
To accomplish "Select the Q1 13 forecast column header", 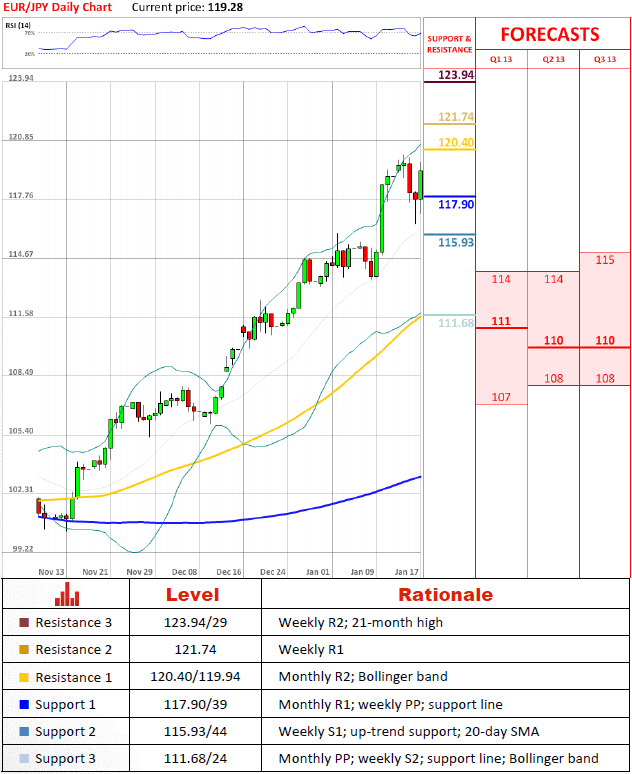I will click(501, 59).
